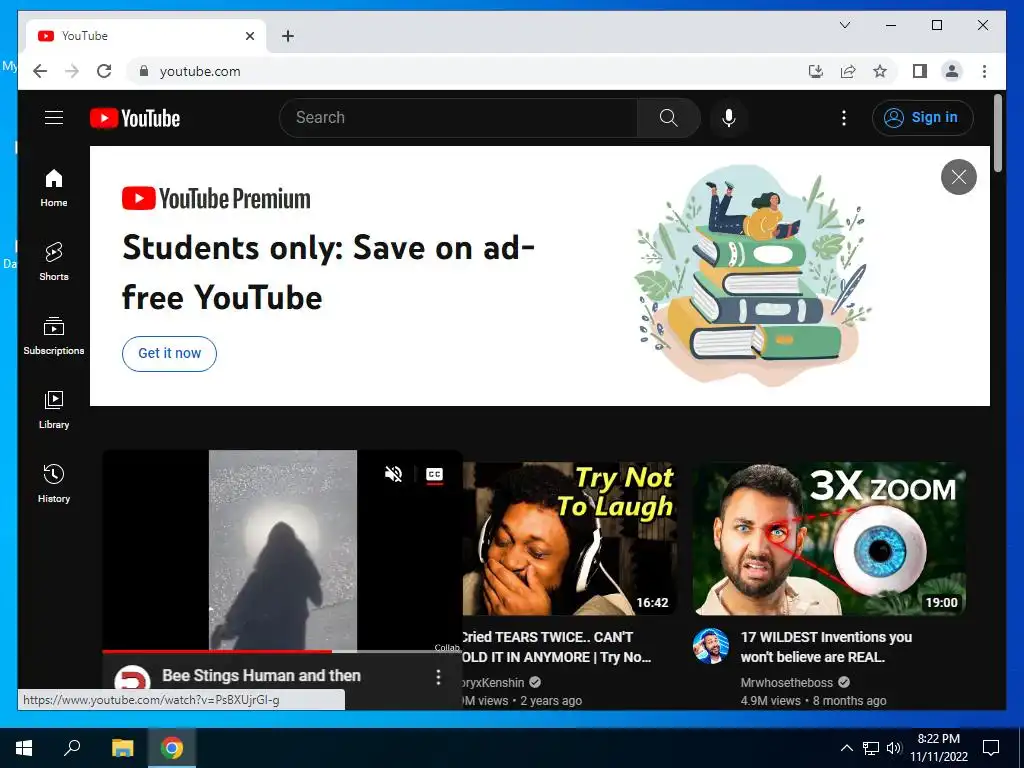Open the taskbar clock showing 8:22 PM
This screenshot has width=1024, height=768.
(x=938, y=748)
